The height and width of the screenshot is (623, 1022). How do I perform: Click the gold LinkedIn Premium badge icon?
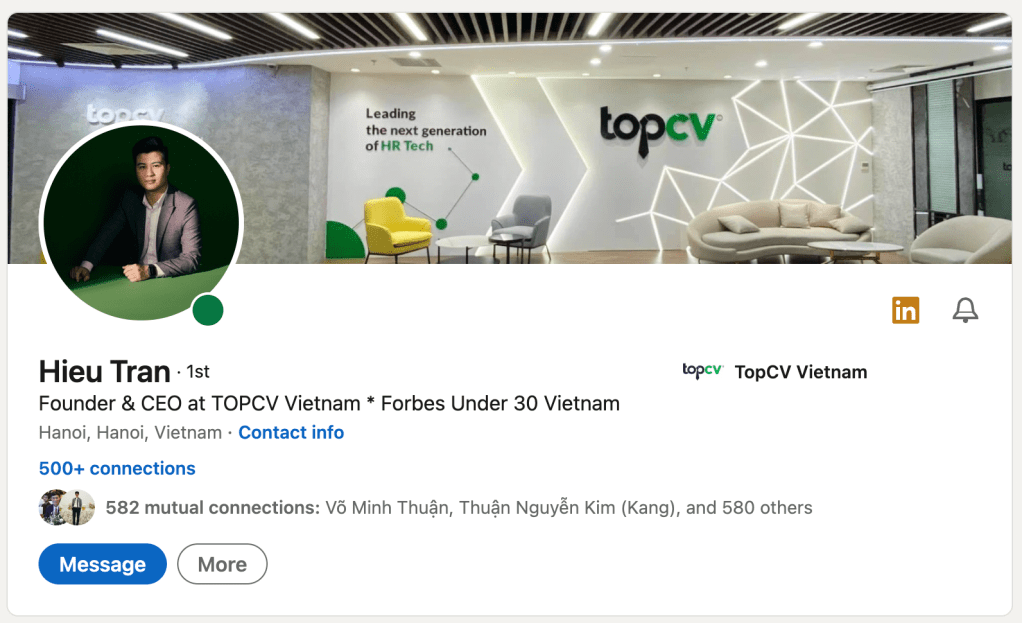coord(905,310)
